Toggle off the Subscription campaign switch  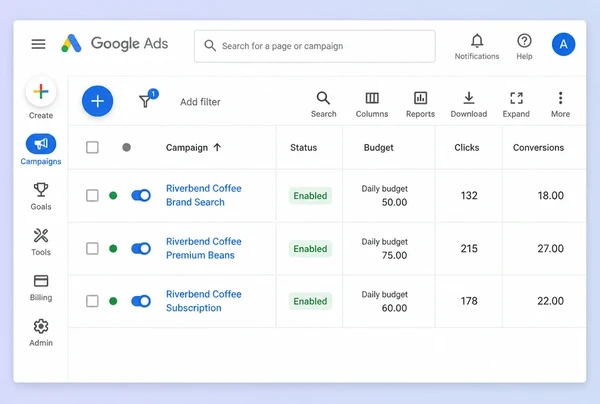click(141, 301)
